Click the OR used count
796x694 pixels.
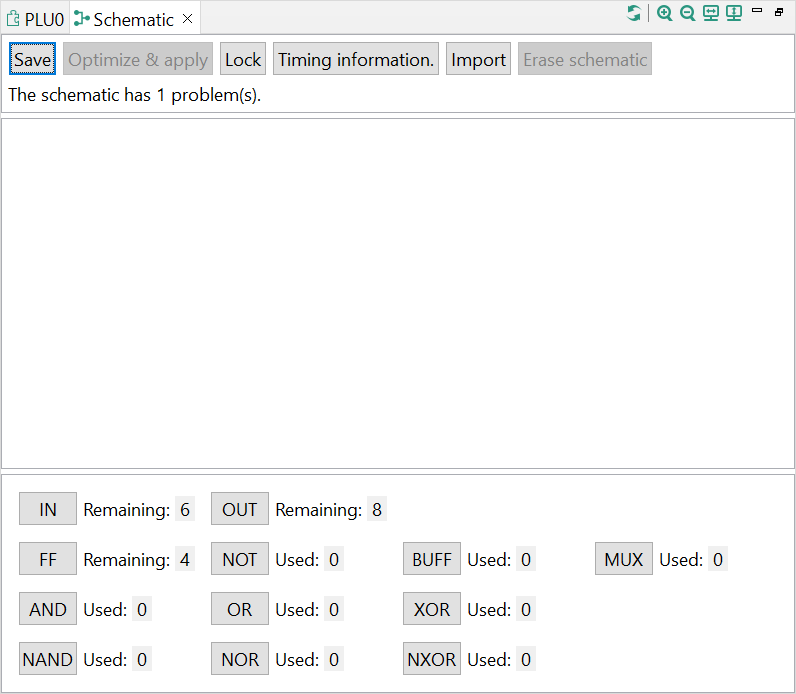[x=334, y=609]
